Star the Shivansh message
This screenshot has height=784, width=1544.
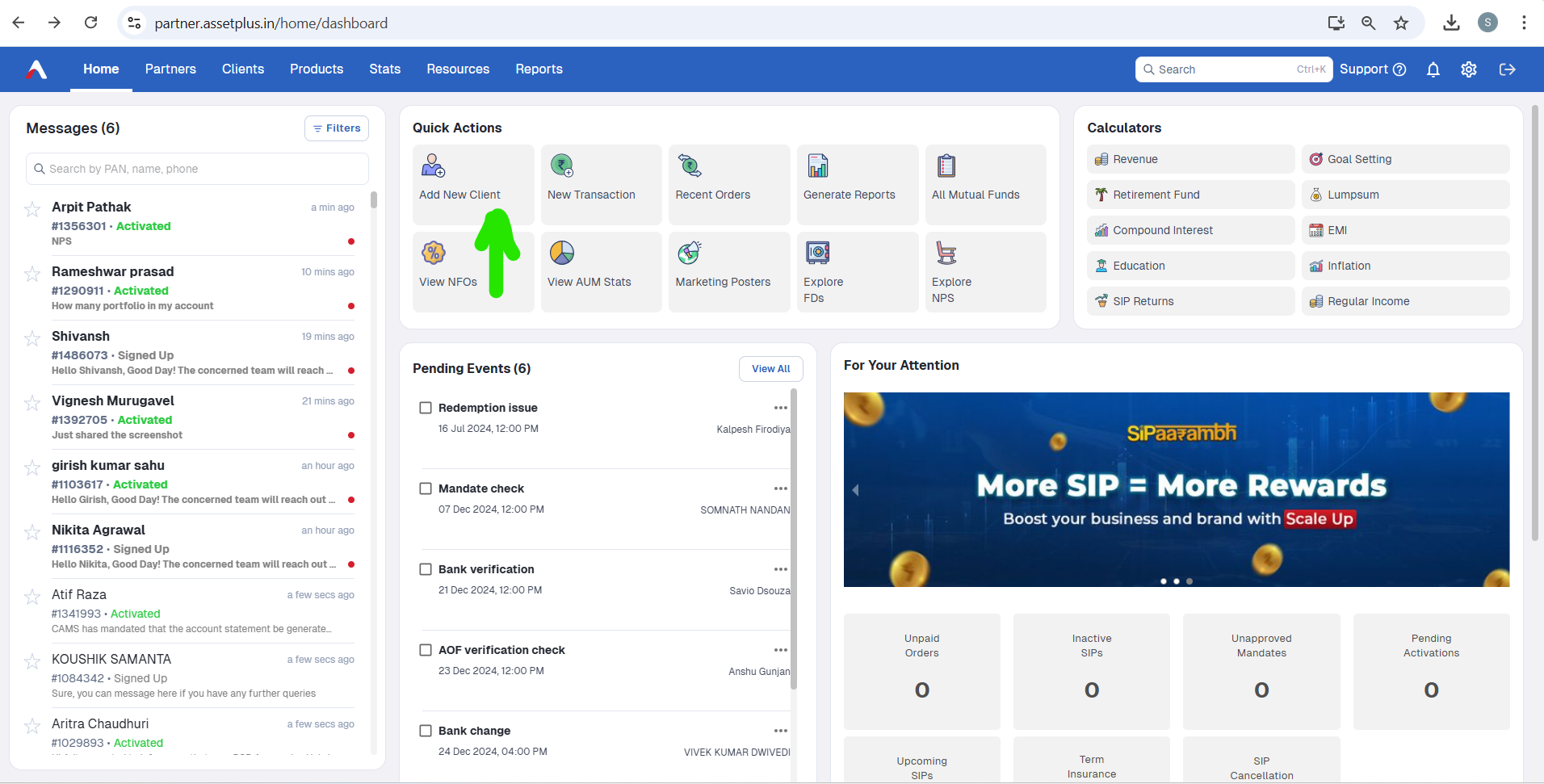point(32,339)
